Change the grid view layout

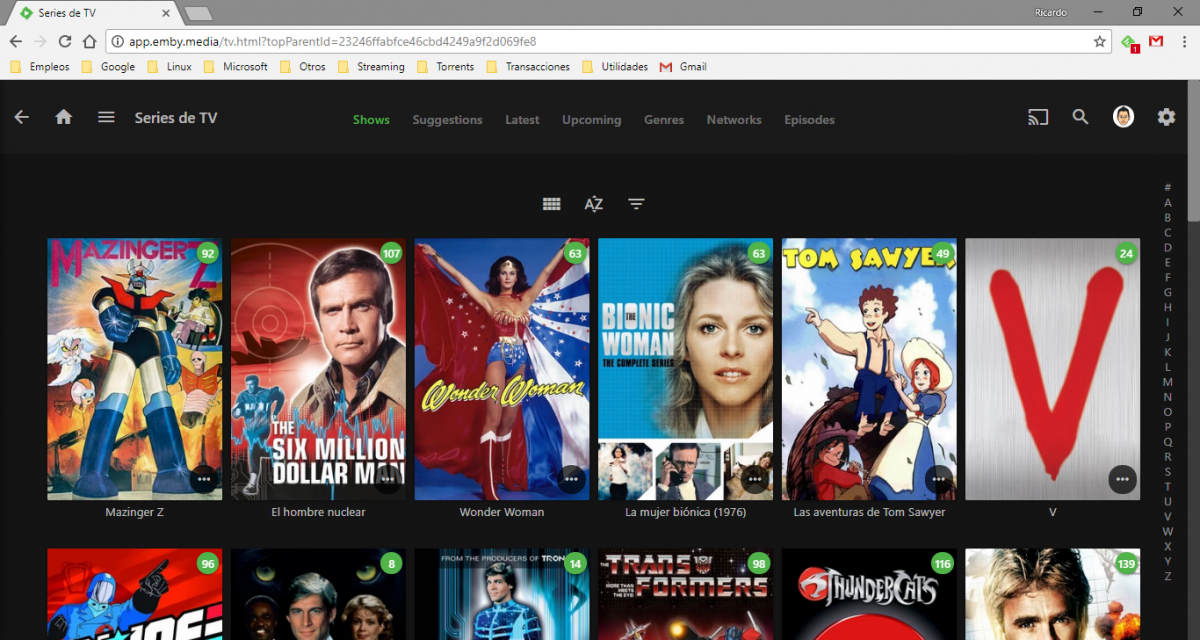pyautogui.click(x=551, y=204)
